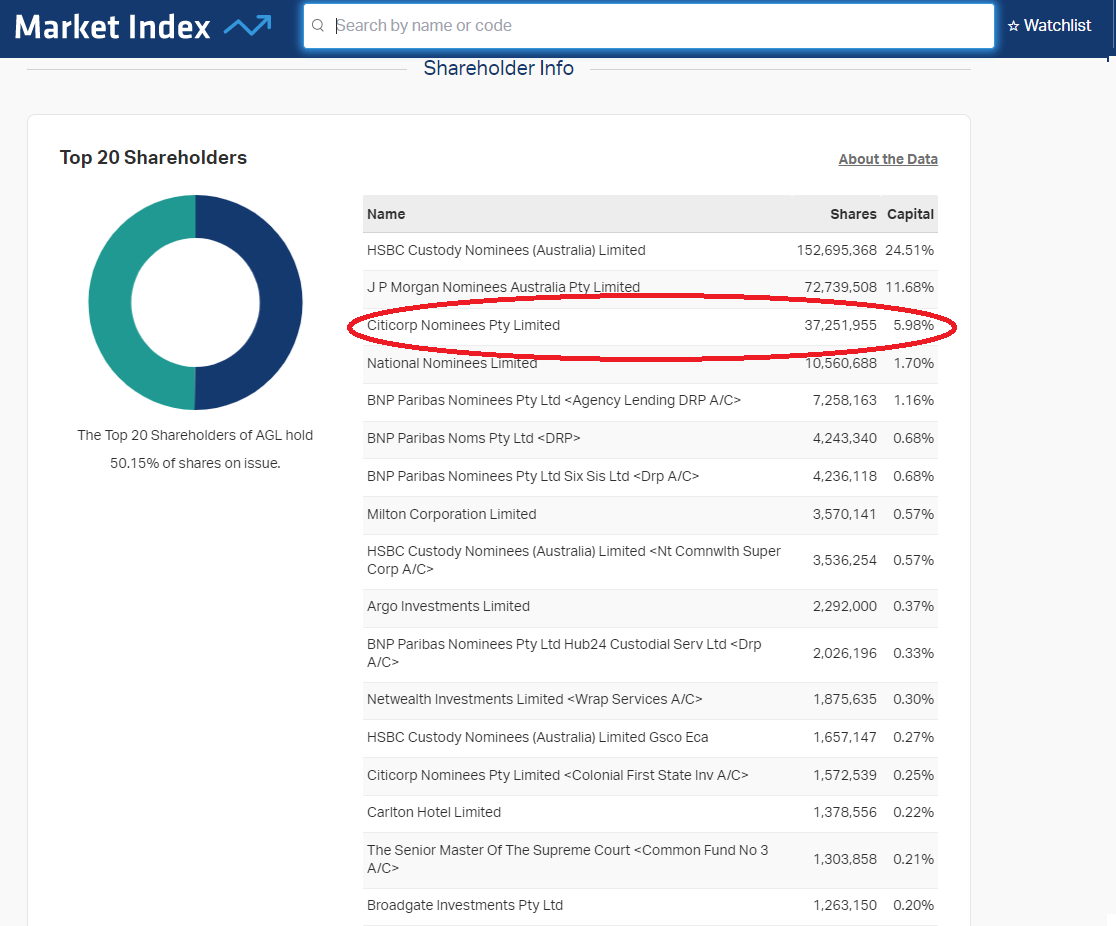
Task: Click the Shares column header
Action: 852,214
